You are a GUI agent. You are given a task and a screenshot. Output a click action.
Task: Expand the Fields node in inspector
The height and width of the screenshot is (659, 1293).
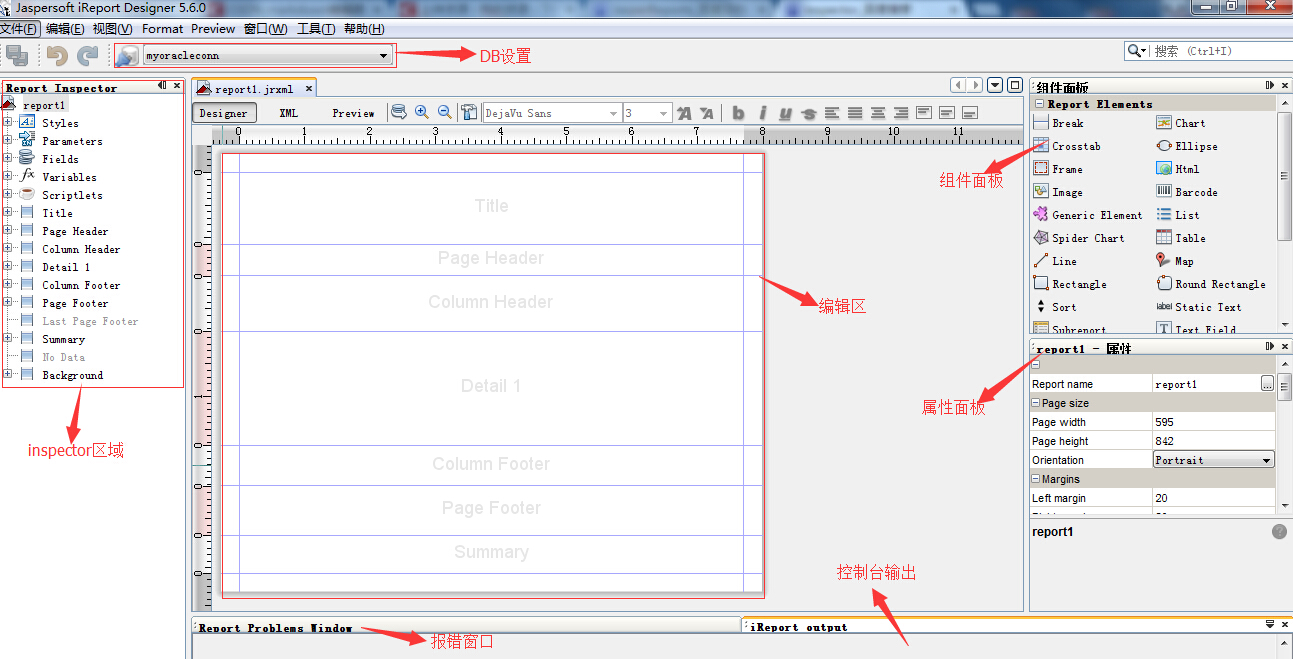8,159
